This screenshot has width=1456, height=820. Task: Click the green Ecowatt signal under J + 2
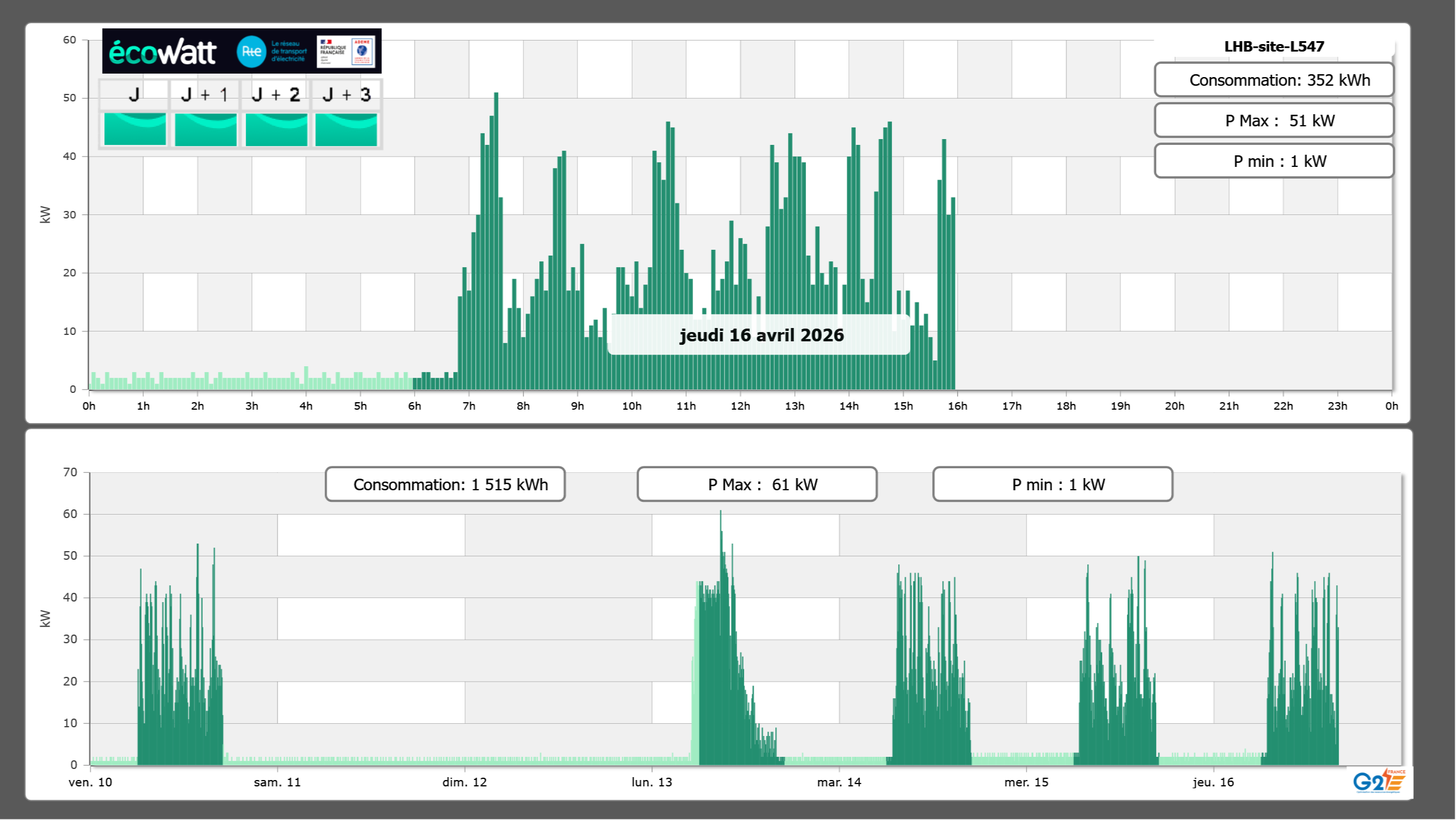coord(276,129)
